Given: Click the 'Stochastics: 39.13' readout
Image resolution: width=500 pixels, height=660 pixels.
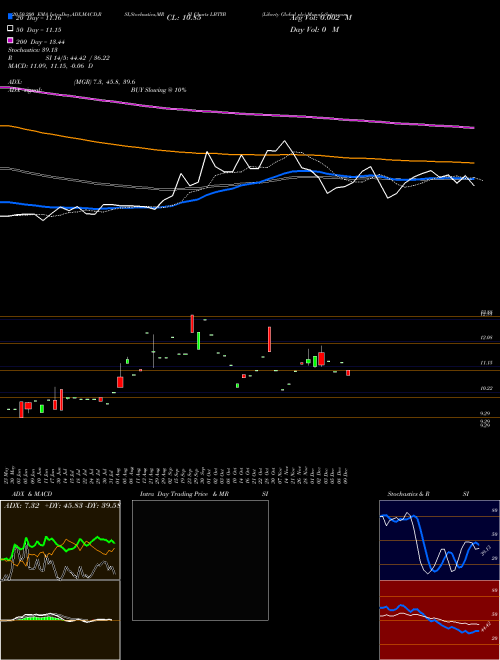Looking at the screenshot, I should click(32, 50).
